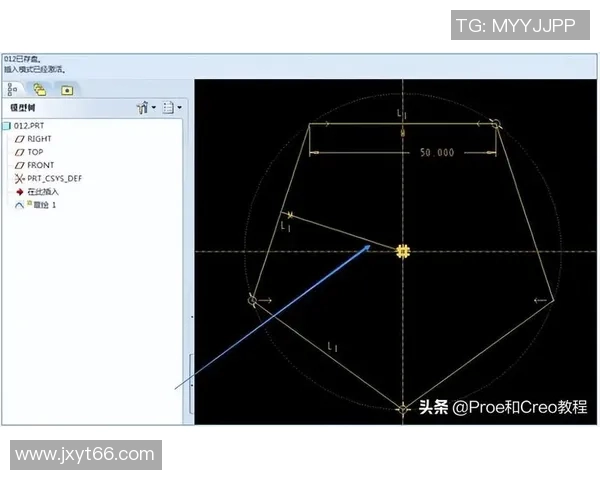The width and height of the screenshot is (600, 480).
Task: Select the pentagon's lower-right slanted edge
Action: coord(478,355)
